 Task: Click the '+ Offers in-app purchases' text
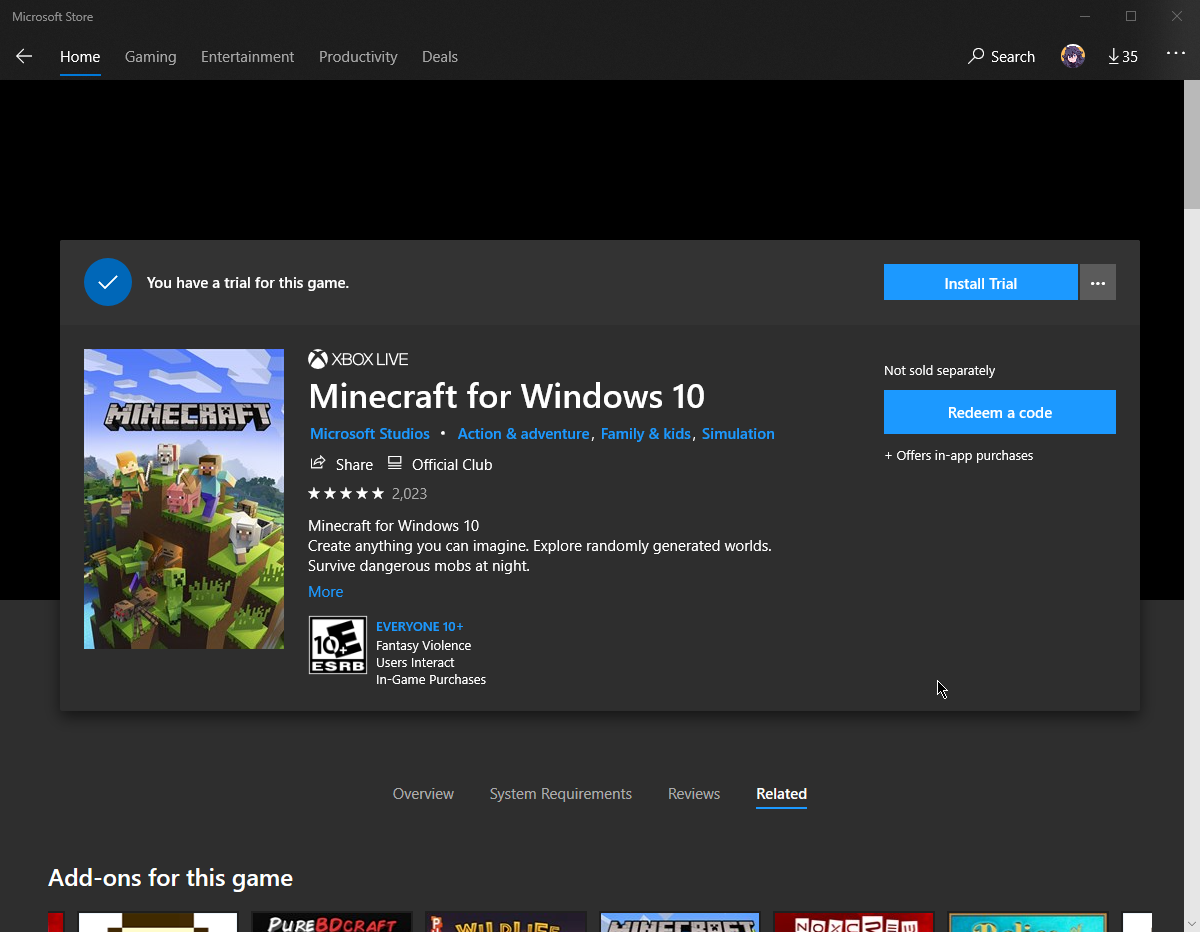point(959,456)
